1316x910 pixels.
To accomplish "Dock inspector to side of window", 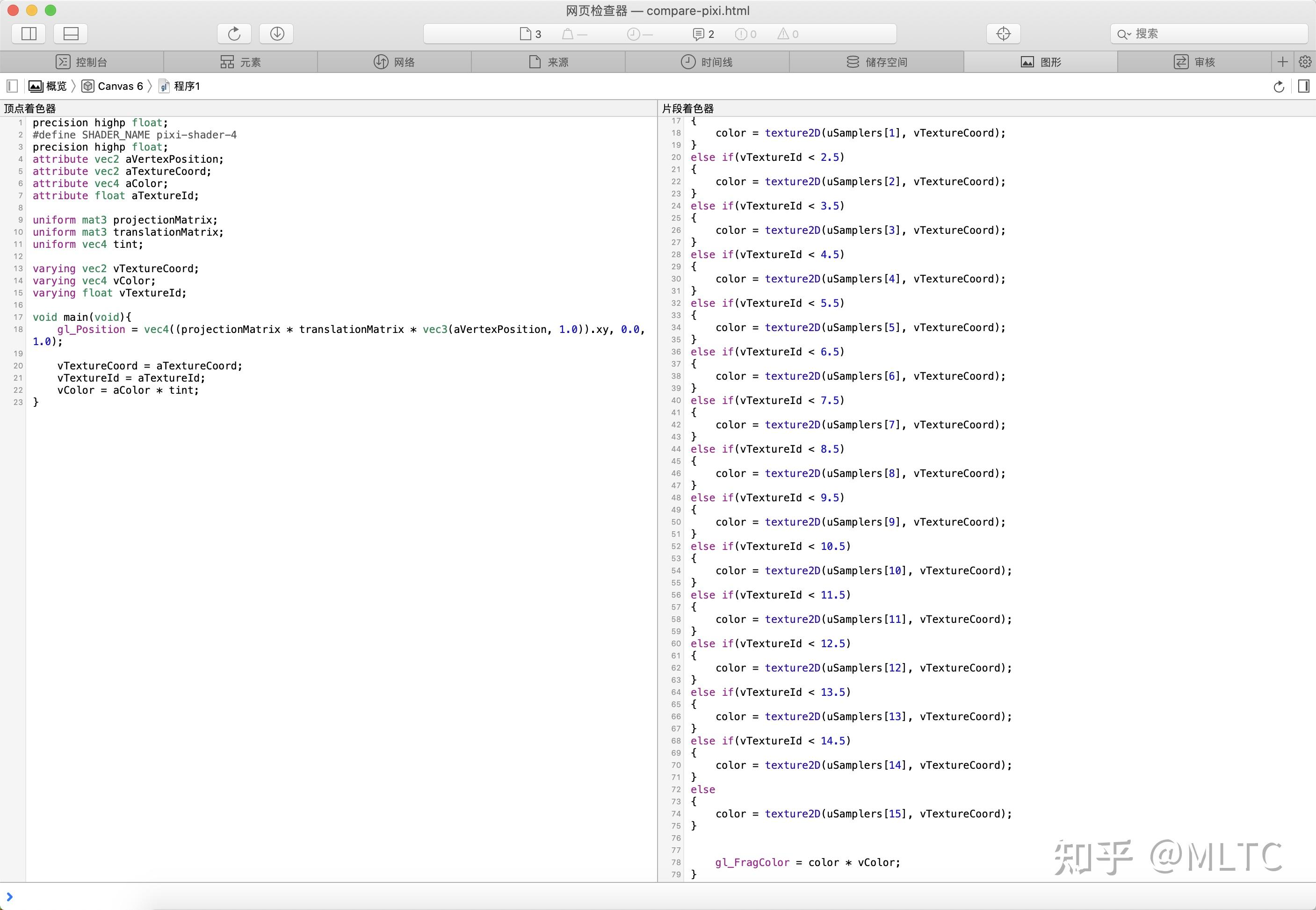I will pyautogui.click(x=29, y=34).
